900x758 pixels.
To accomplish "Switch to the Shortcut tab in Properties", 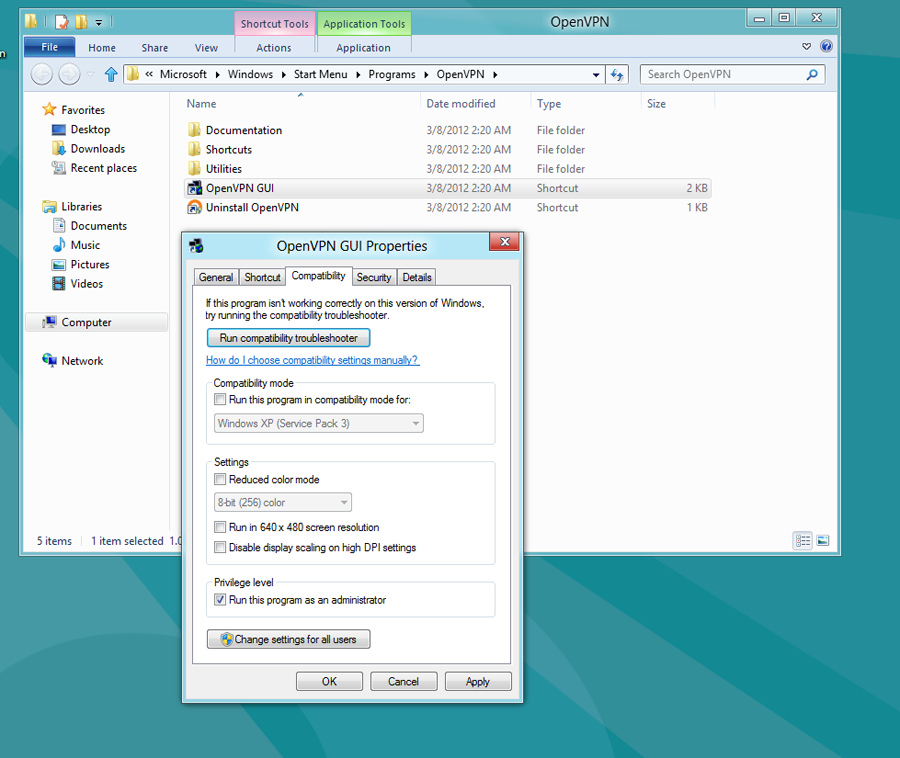I will click(262, 277).
